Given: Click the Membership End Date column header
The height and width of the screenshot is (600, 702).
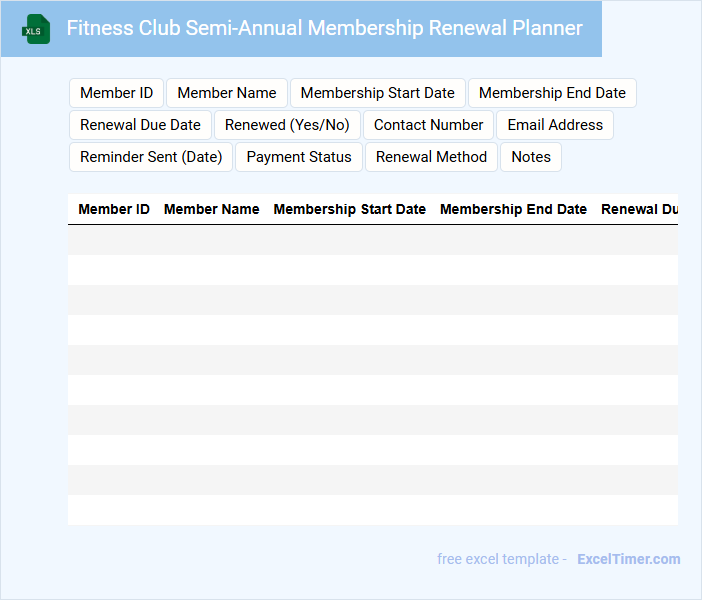Looking at the screenshot, I should point(513,209).
